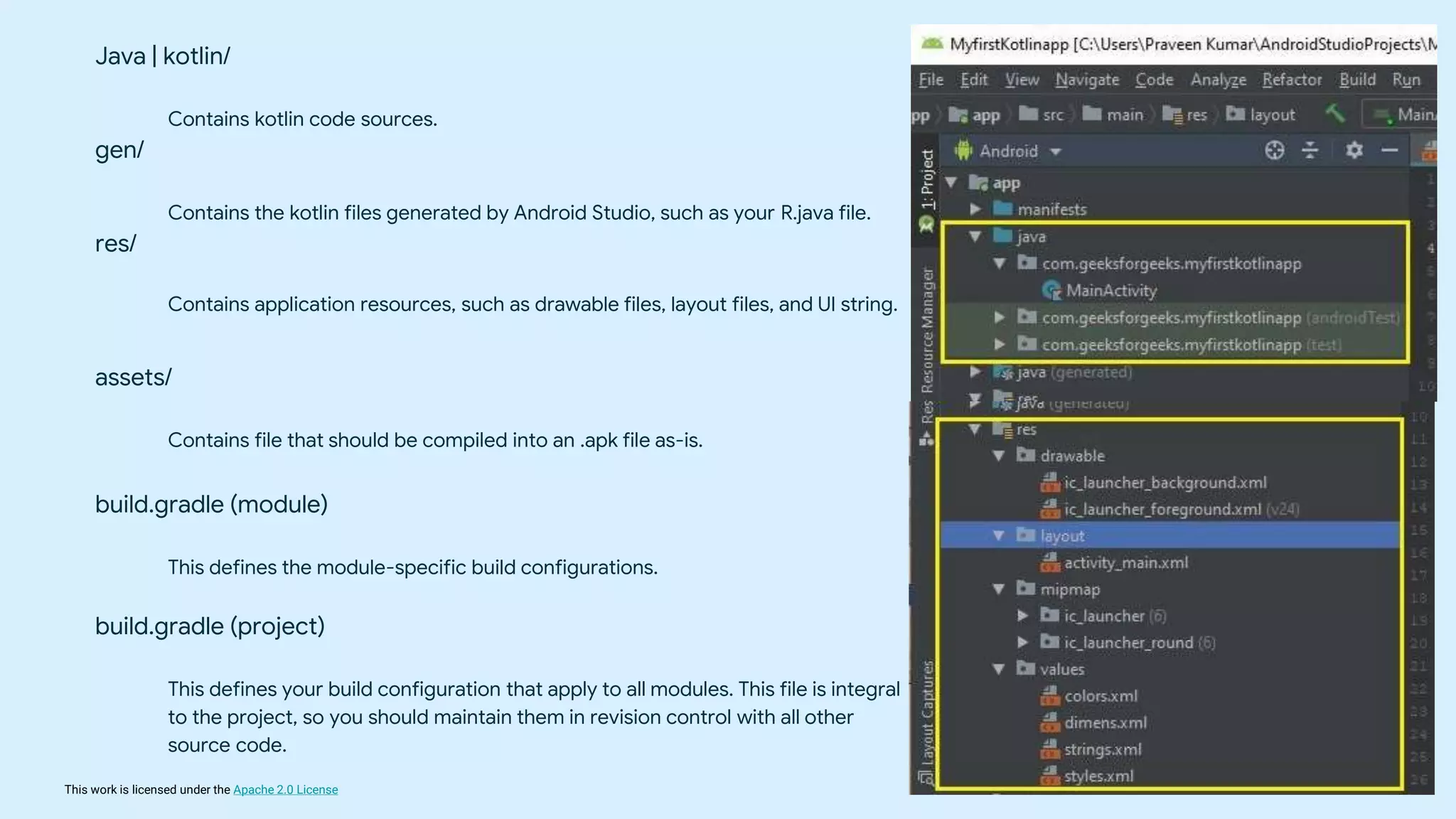This screenshot has width=1456, height=819.
Task: Click the Scroll from Source crosshair icon
Action: point(1275,151)
